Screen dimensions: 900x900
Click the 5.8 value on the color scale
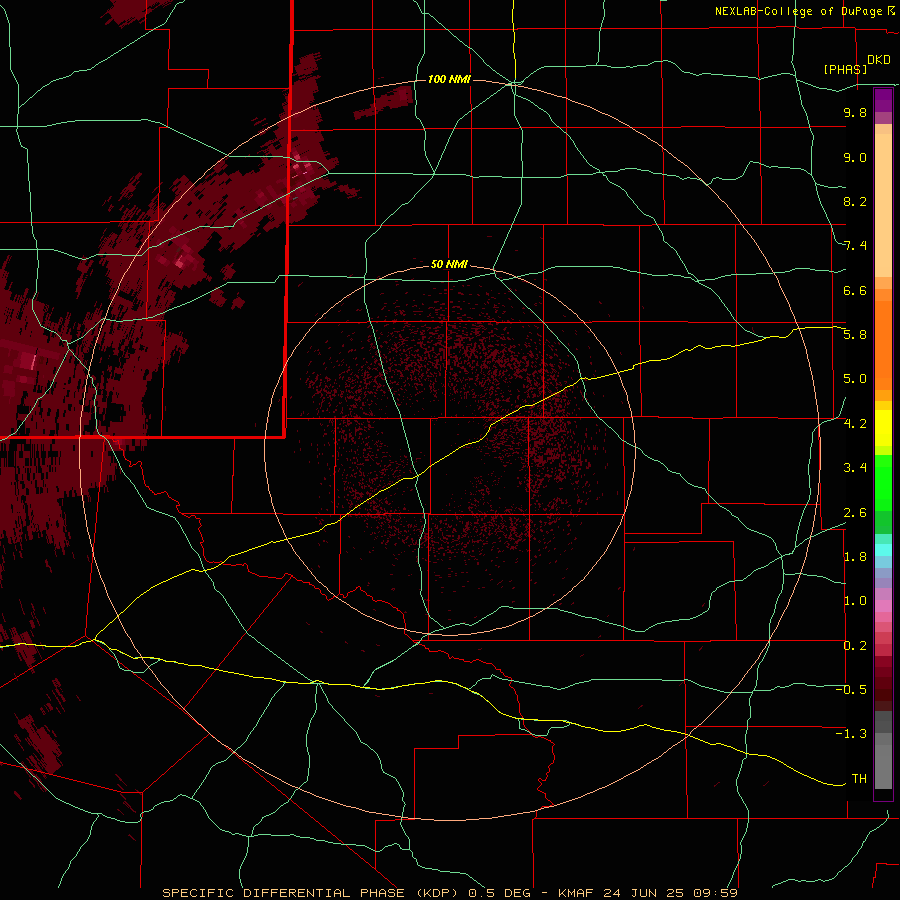pos(855,335)
